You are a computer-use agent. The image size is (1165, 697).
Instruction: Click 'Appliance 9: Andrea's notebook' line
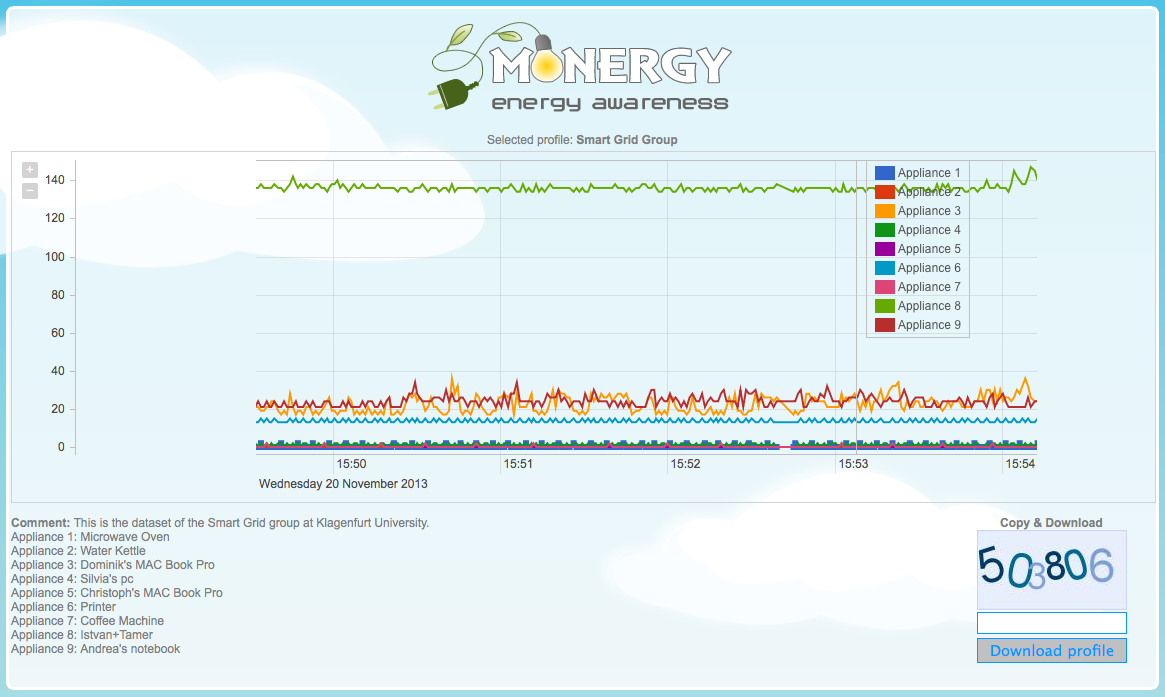point(95,649)
